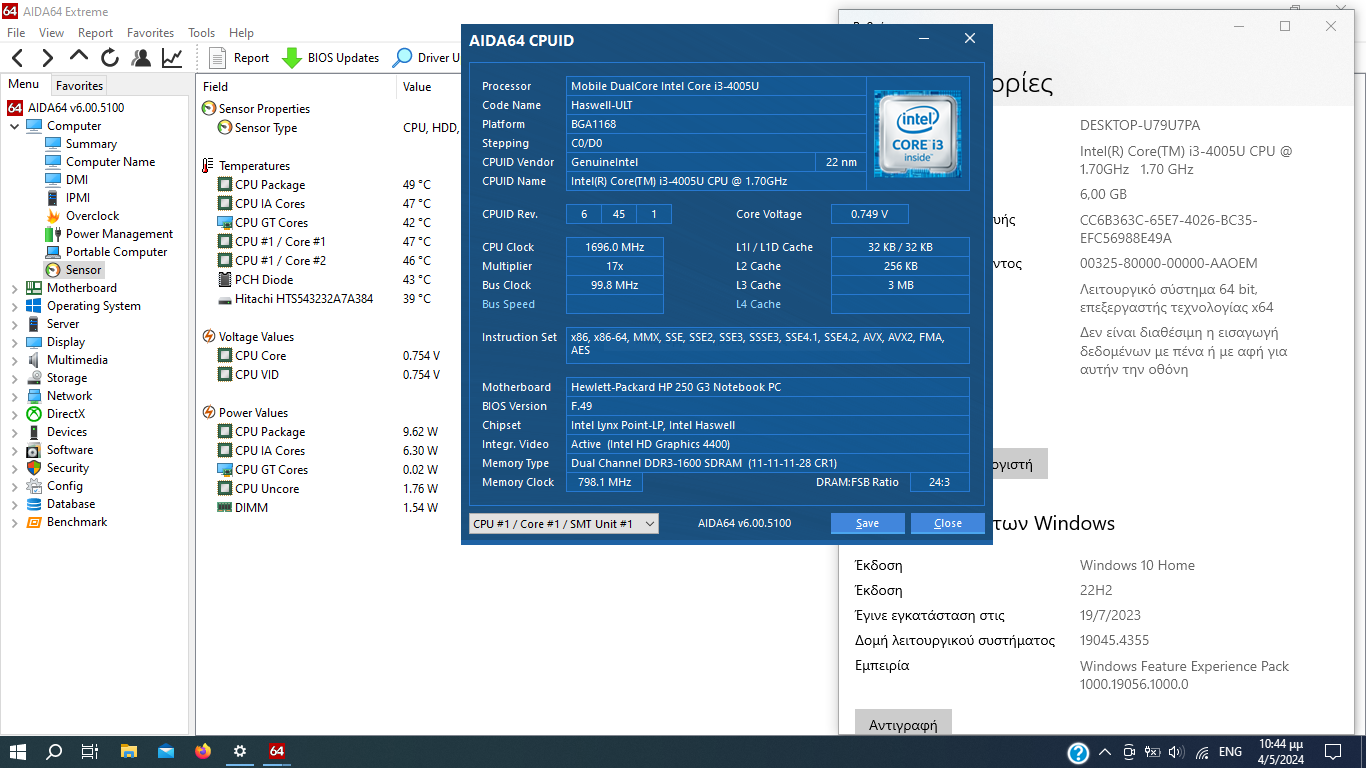This screenshot has height=768, width=1366.
Task: Open taskbar search magnifier
Action: coord(54,751)
